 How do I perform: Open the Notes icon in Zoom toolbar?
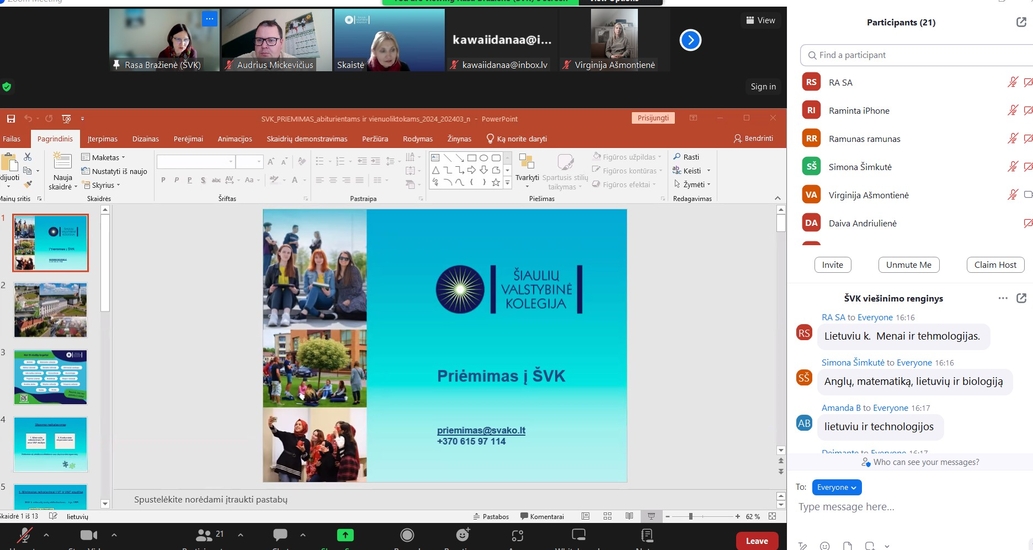647,535
